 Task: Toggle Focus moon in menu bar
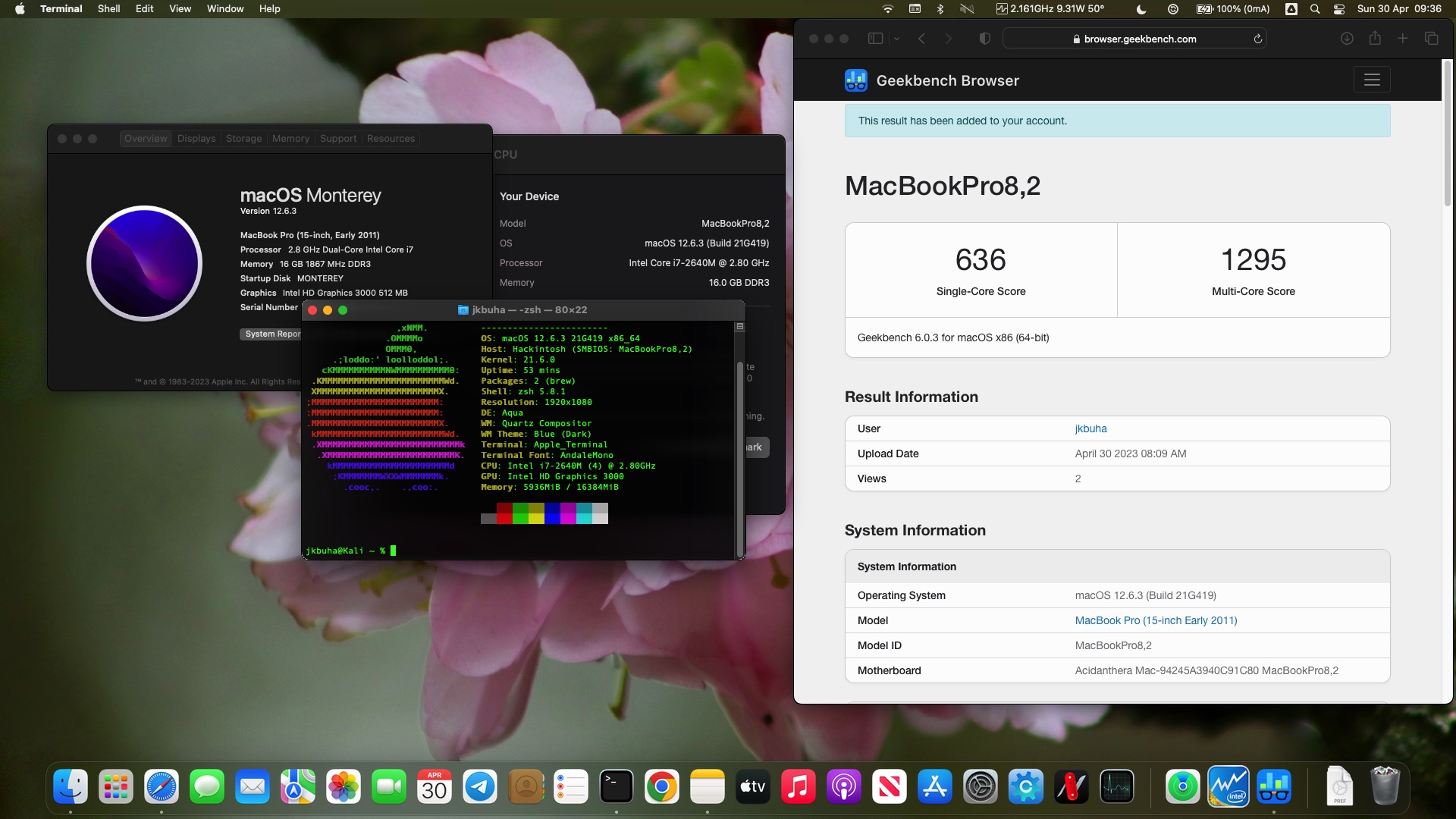coord(1141,9)
